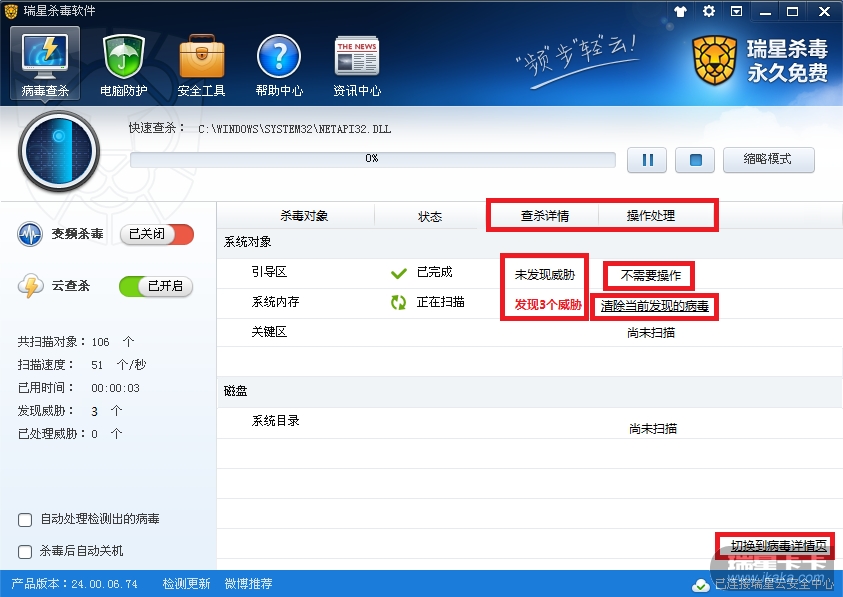843x597 pixels.
Task: Click the radar scan animation icon
Action: pyautogui.click(x=59, y=151)
